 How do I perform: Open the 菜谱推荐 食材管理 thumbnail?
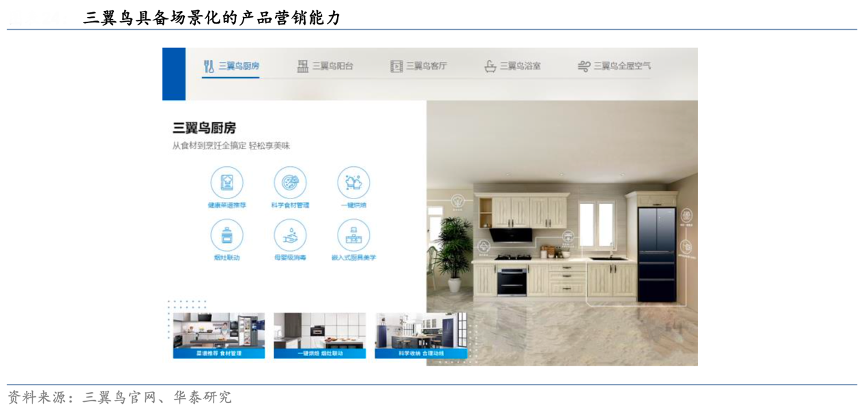pos(218,335)
